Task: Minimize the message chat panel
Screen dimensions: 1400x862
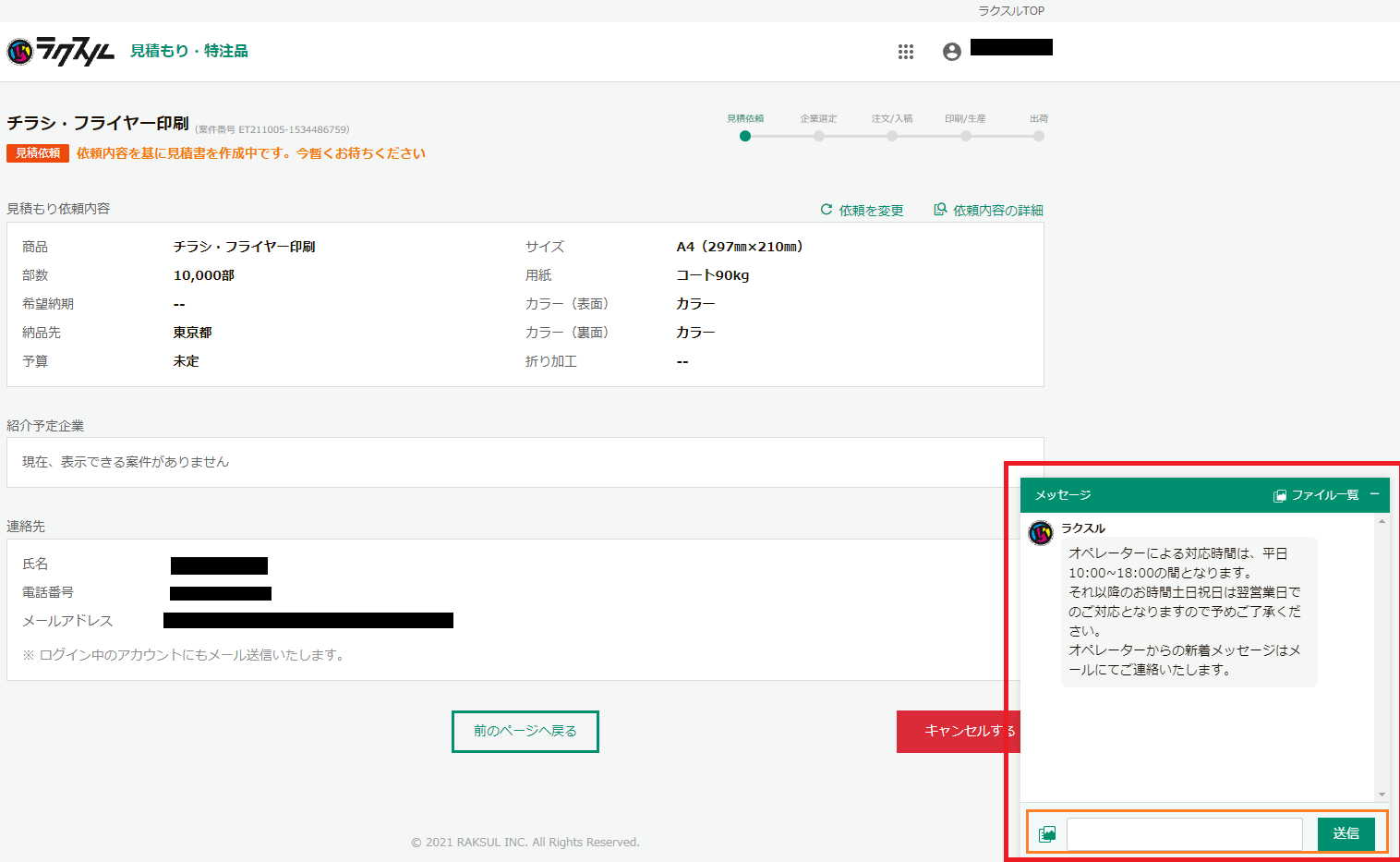Action: pos(1374,494)
